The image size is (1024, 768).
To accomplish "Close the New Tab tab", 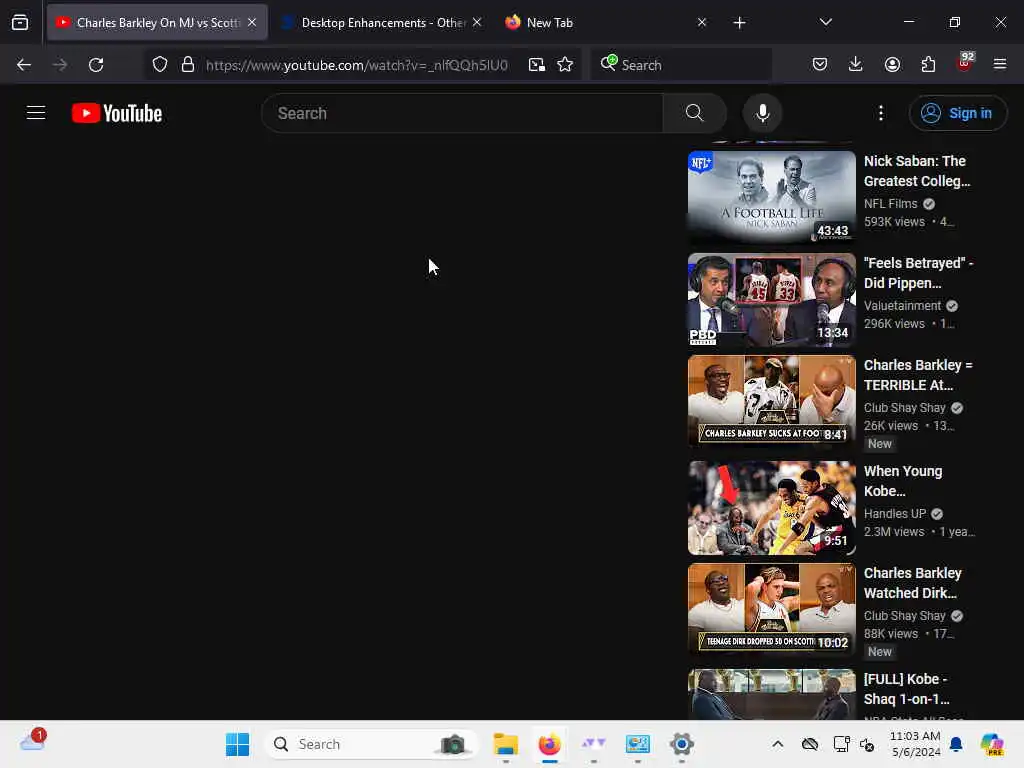I will (702, 22).
